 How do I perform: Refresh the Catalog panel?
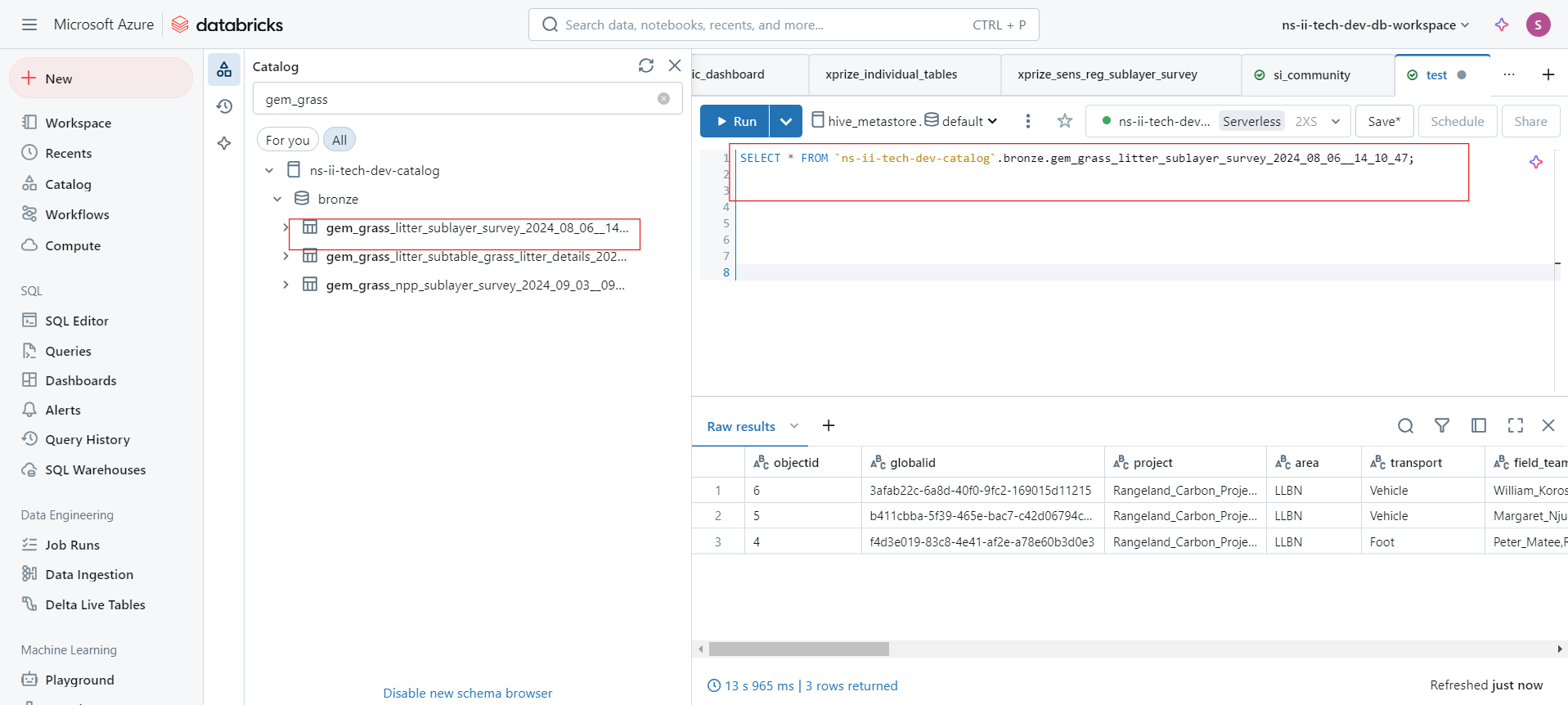pyautogui.click(x=646, y=65)
